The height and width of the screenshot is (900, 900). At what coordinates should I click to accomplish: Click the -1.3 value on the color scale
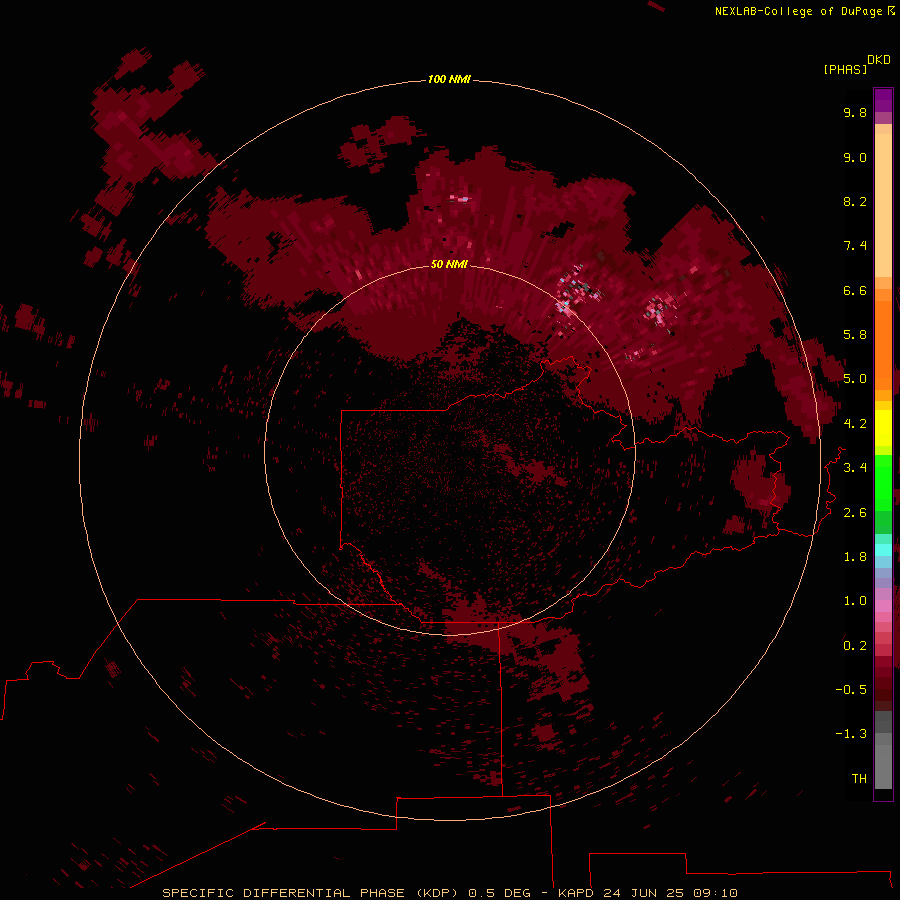(851, 734)
